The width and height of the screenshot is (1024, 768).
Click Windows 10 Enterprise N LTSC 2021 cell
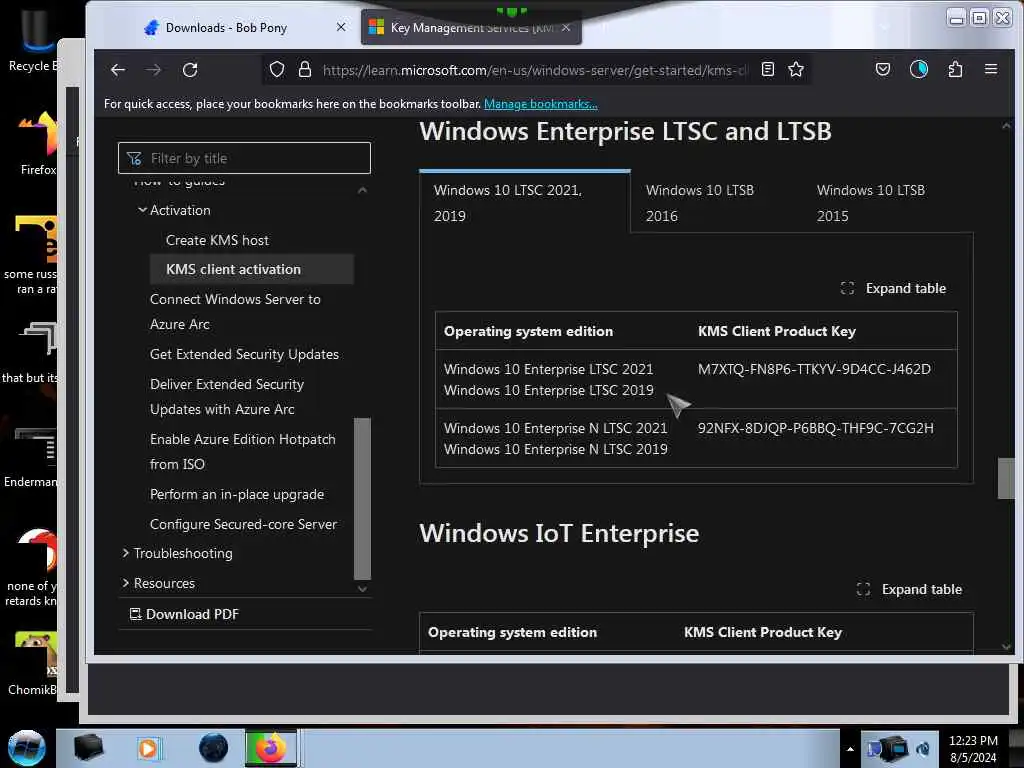click(x=555, y=428)
